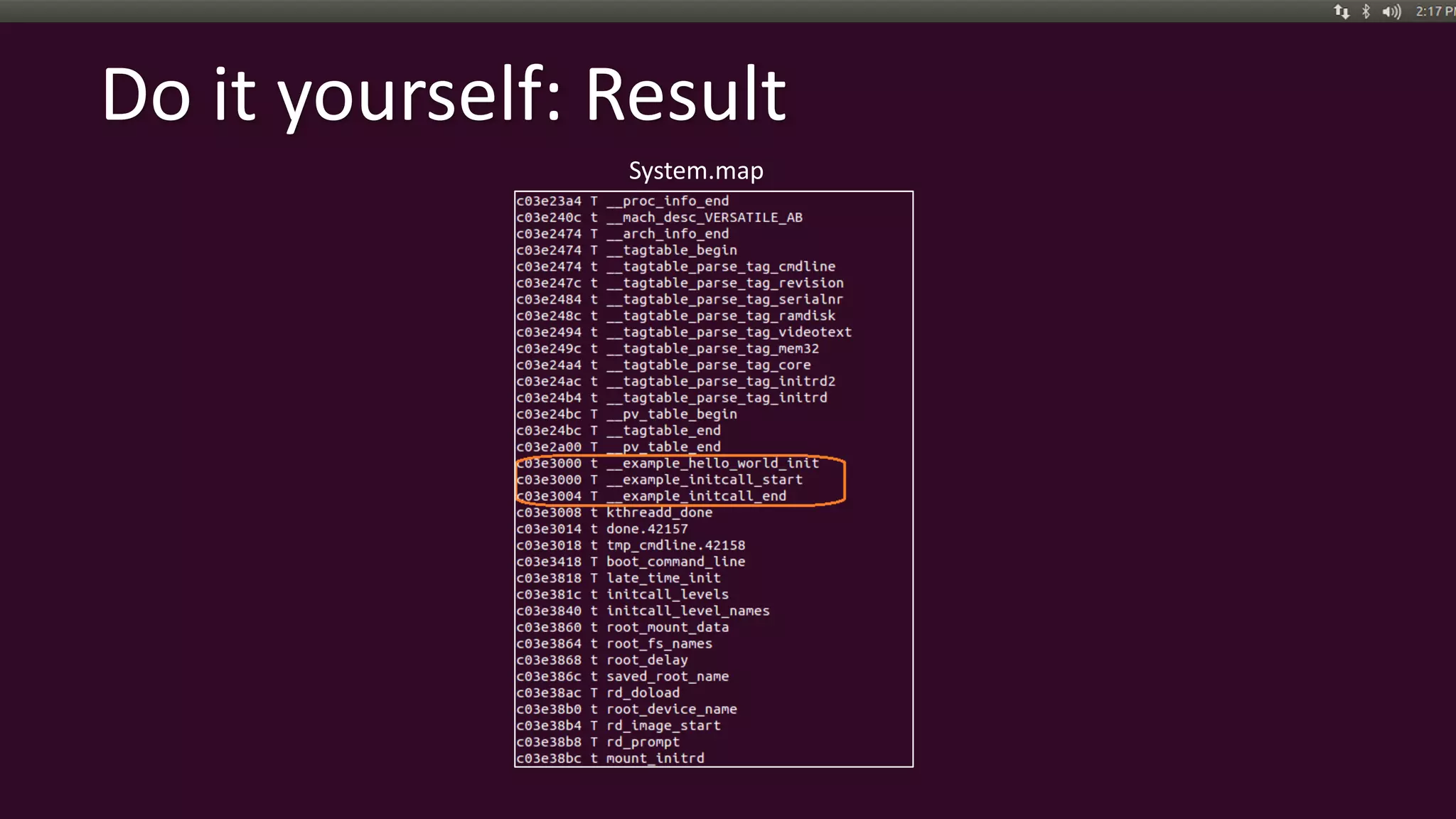
Task: Select the saved_root_name line
Action: (x=623, y=676)
